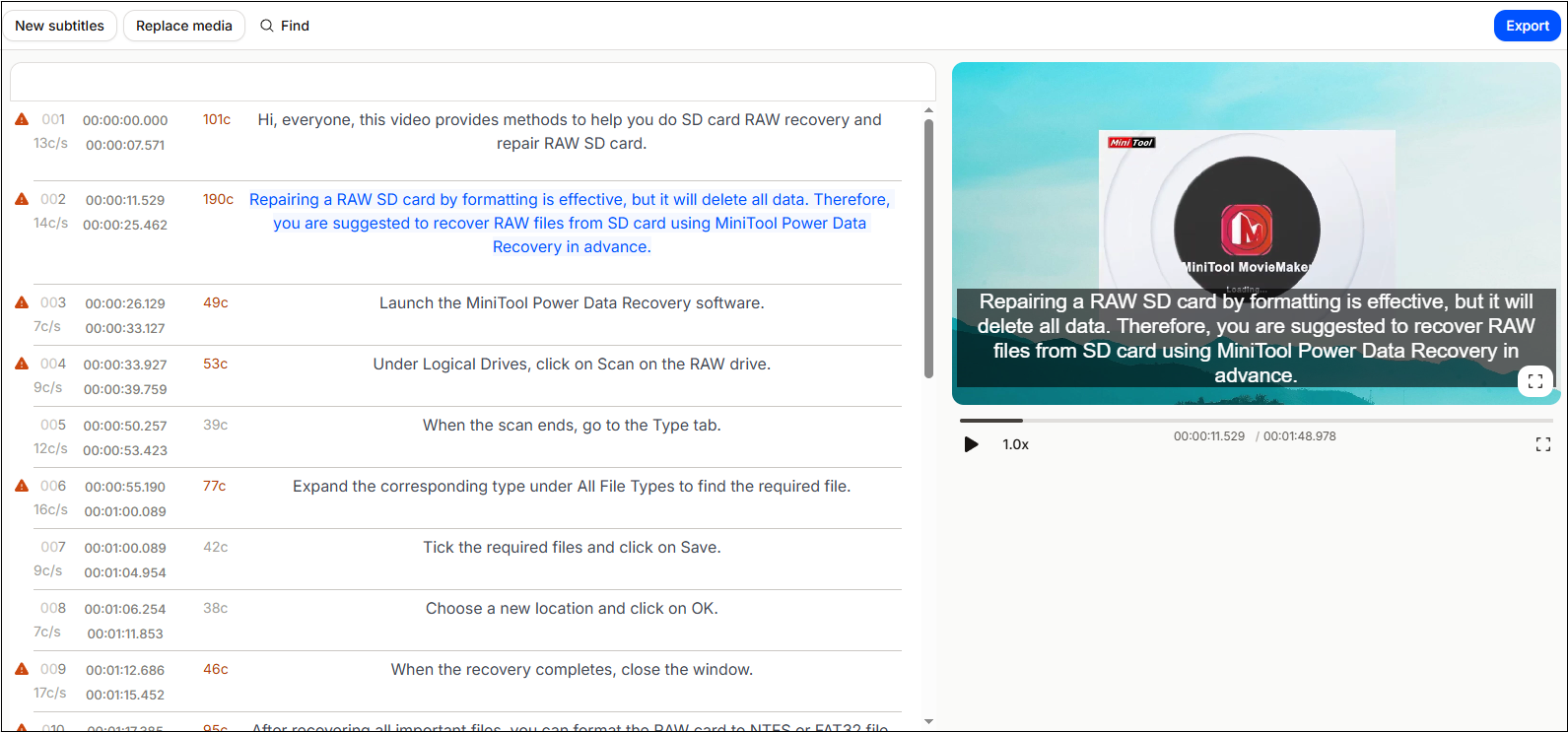Click the Replace media button
Screen dimensions: 1568x732
(x=184, y=26)
